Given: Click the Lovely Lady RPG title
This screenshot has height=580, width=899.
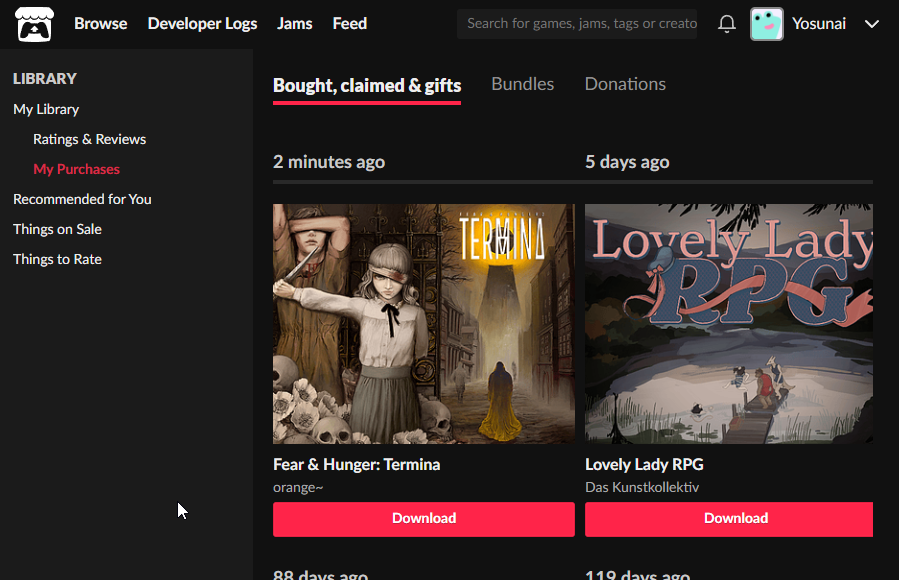Looking at the screenshot, I should (x=644, y=464).
